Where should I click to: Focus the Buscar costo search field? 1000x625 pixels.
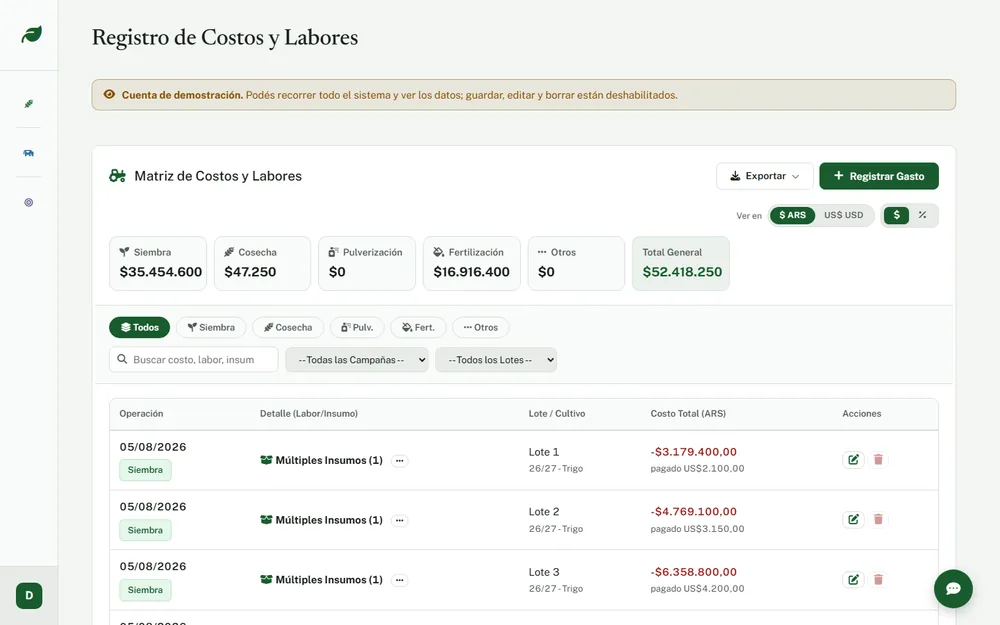194,360
